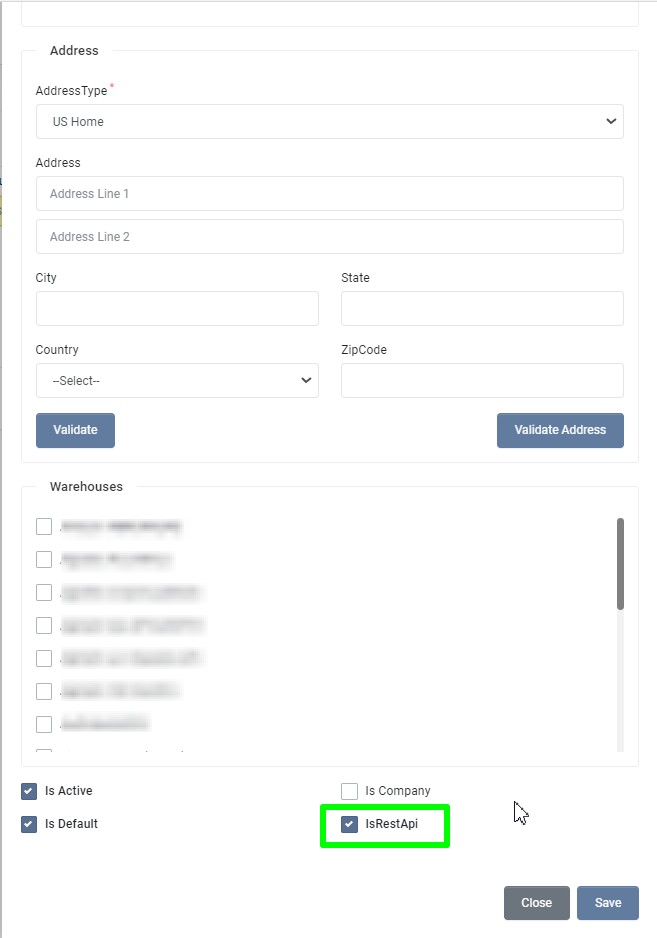The height and width of the screenshot is (938, 657).
Task: Click into the City text box
Action: 177,309
